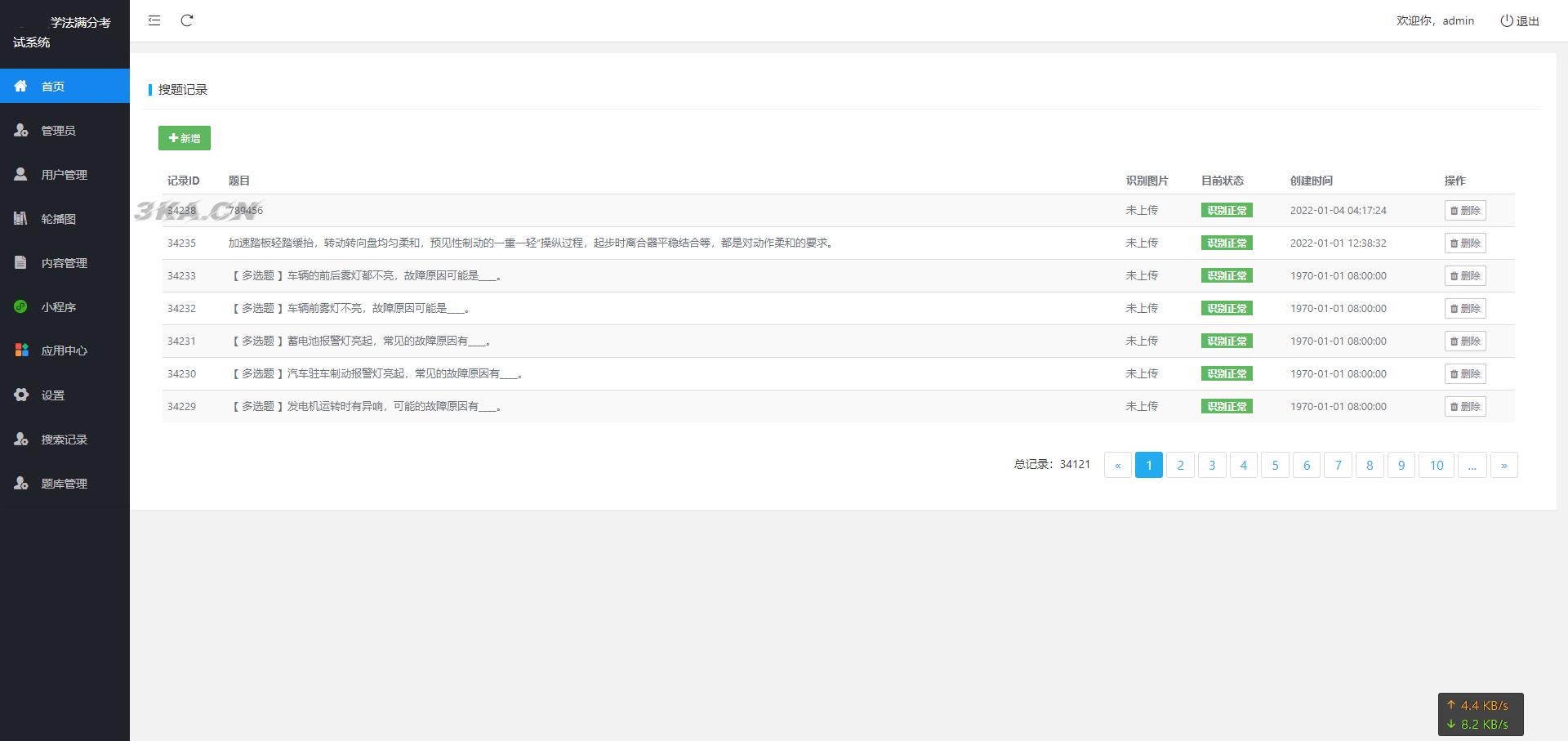The height and width of the screenshot is (741, 1568).
Task: Click the carousel icon beside 轮播图
Action: pyautogui.click(x=21, y=218)
